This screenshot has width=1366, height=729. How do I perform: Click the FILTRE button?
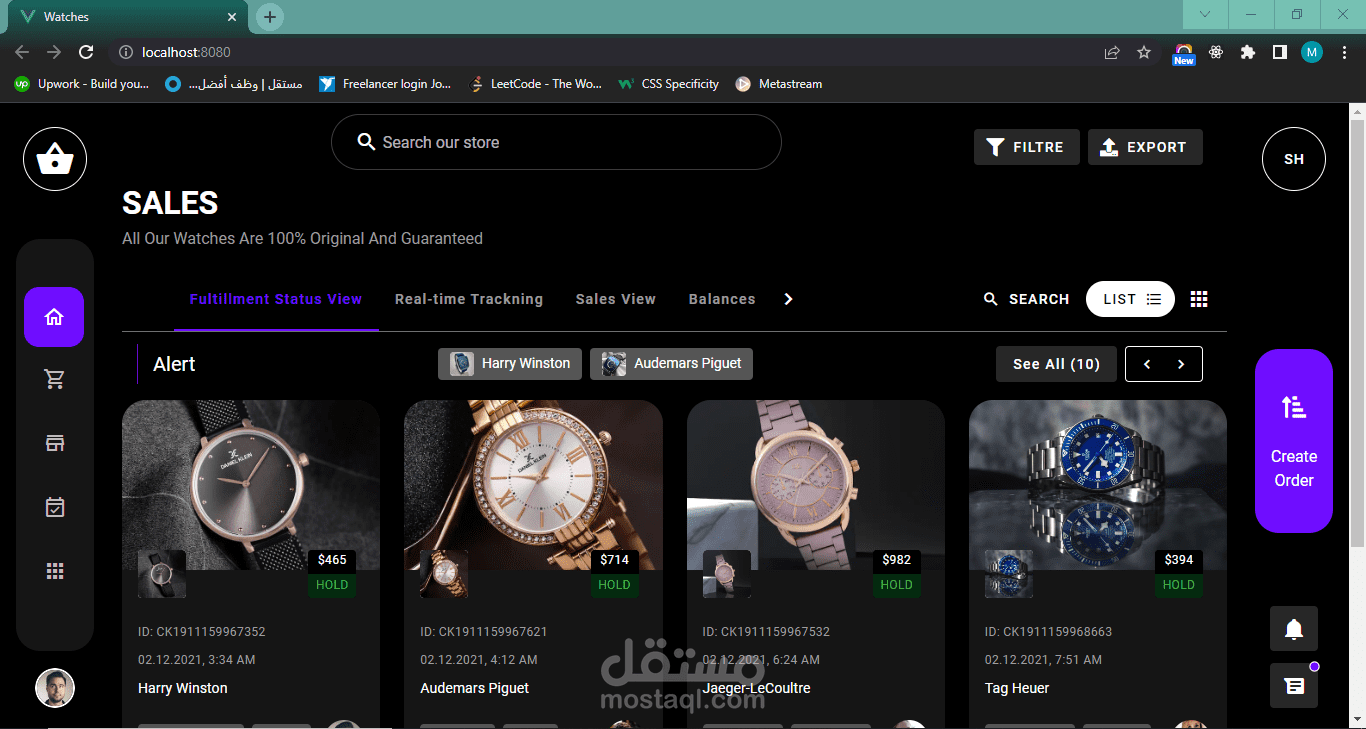(x=1027, y=147)
